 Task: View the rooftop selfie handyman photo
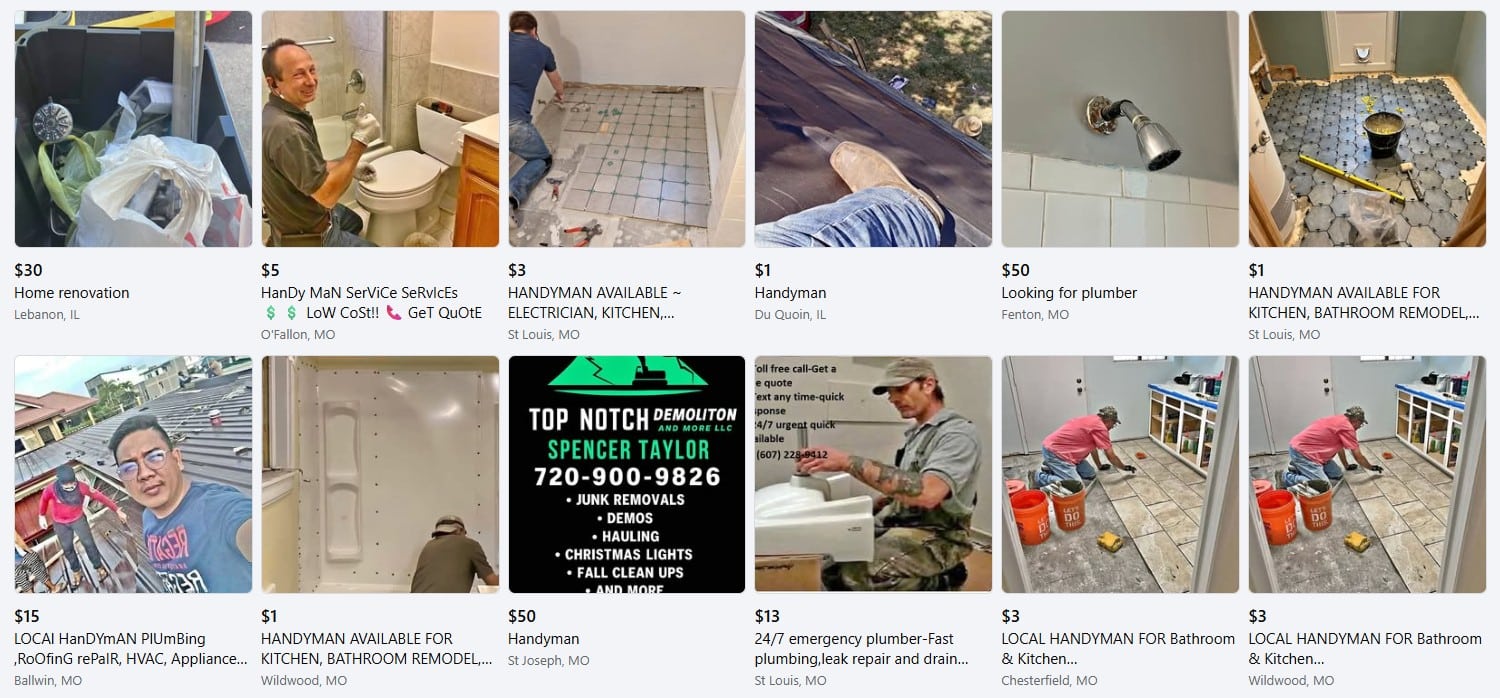click(x=133, y=474)
